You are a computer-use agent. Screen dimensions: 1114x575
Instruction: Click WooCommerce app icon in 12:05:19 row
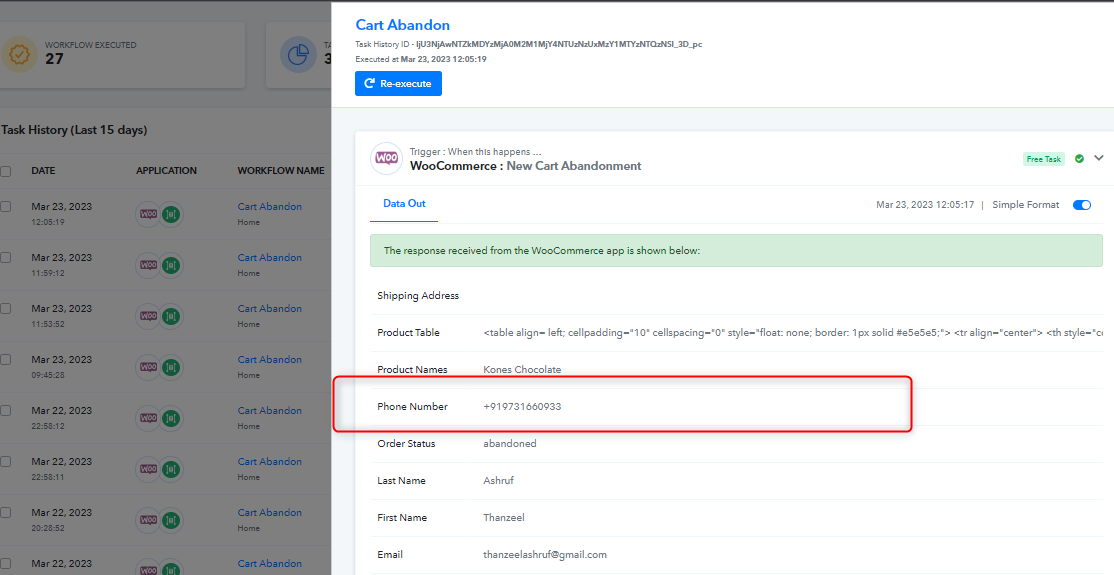148,214
